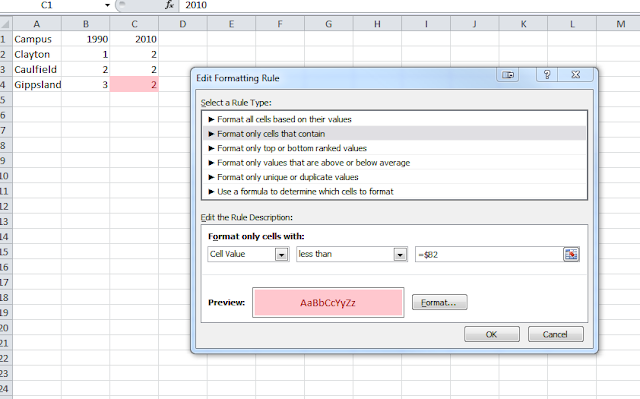This screenshot has width=640, height=399.
Task: Click the pink AaBbCcYyZz preview swatch
Action: (328, 302)
